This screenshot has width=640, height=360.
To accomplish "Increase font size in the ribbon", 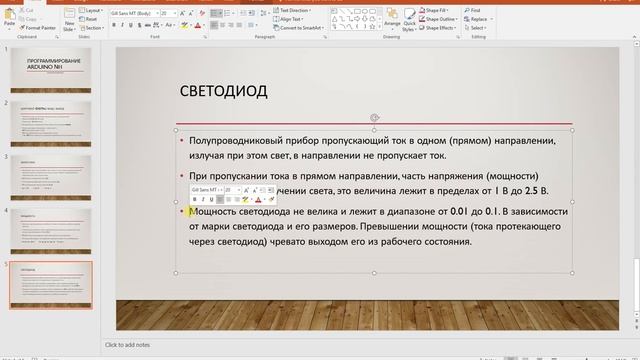I will (x=182, y=13).
